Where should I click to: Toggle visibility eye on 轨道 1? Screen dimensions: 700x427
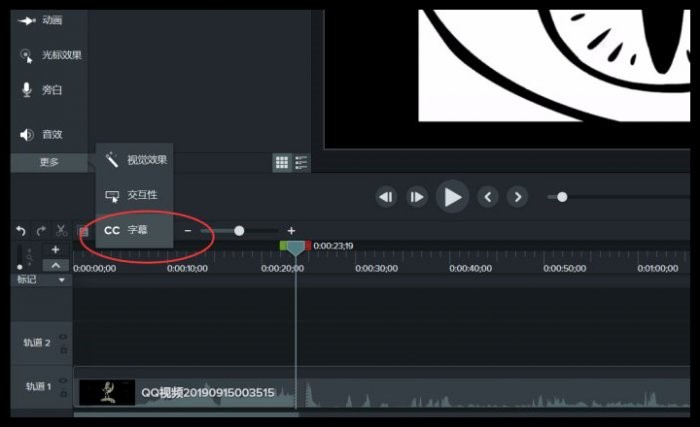63,381
